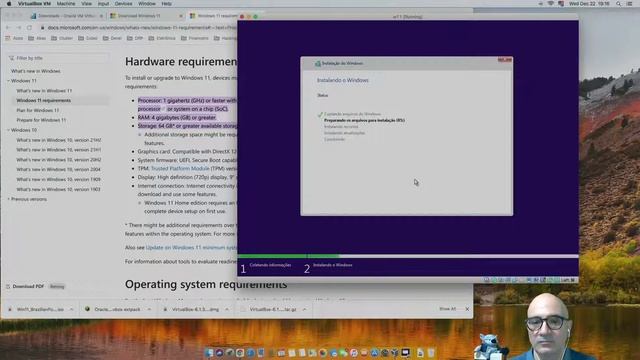Viewport: 640px width, 360px height.
Task: Open Windows 10 version 21H2 item
Action: click(x=59, y=140)
